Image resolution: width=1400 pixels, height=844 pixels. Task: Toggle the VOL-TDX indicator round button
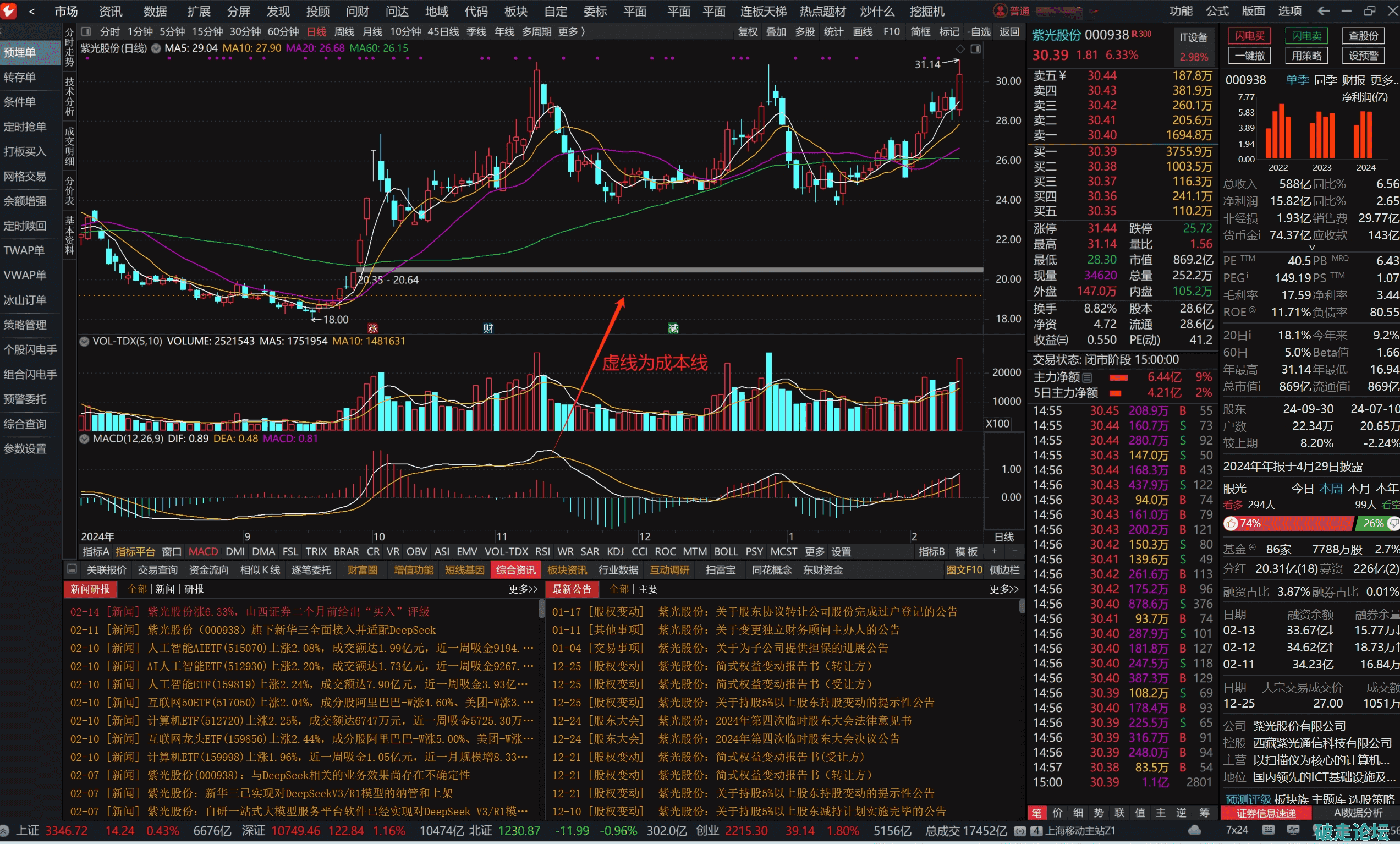point(84,342)
